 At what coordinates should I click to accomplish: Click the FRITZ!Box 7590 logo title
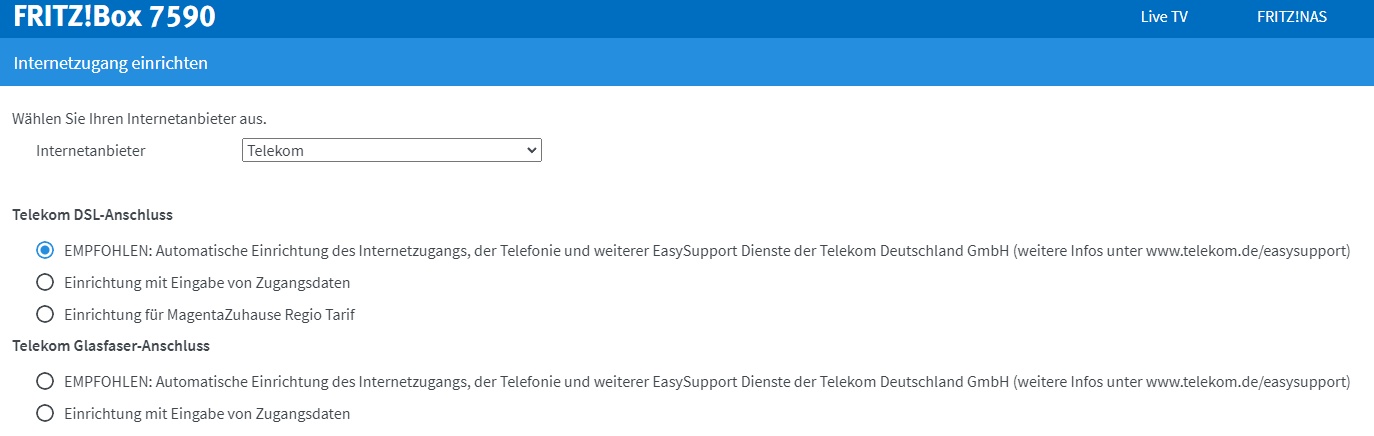[x=114, y=17]
